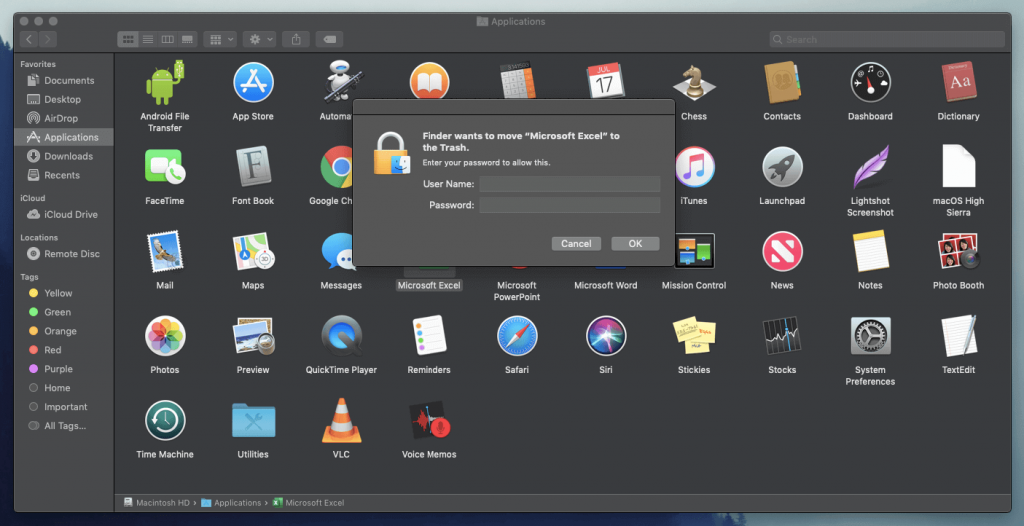Select the macOS High Sierra installer
Image resolution: width=1024 pixels, height=526 pixels.
click(958, 167)
